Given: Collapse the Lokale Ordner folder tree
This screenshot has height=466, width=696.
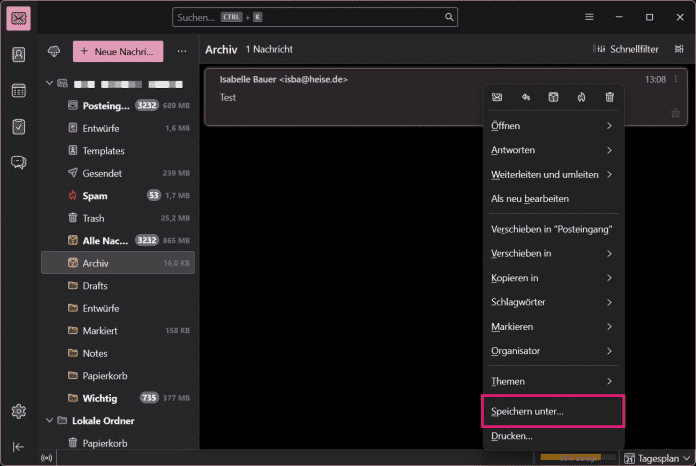Looking at the screenshot, I should (49, 421).
